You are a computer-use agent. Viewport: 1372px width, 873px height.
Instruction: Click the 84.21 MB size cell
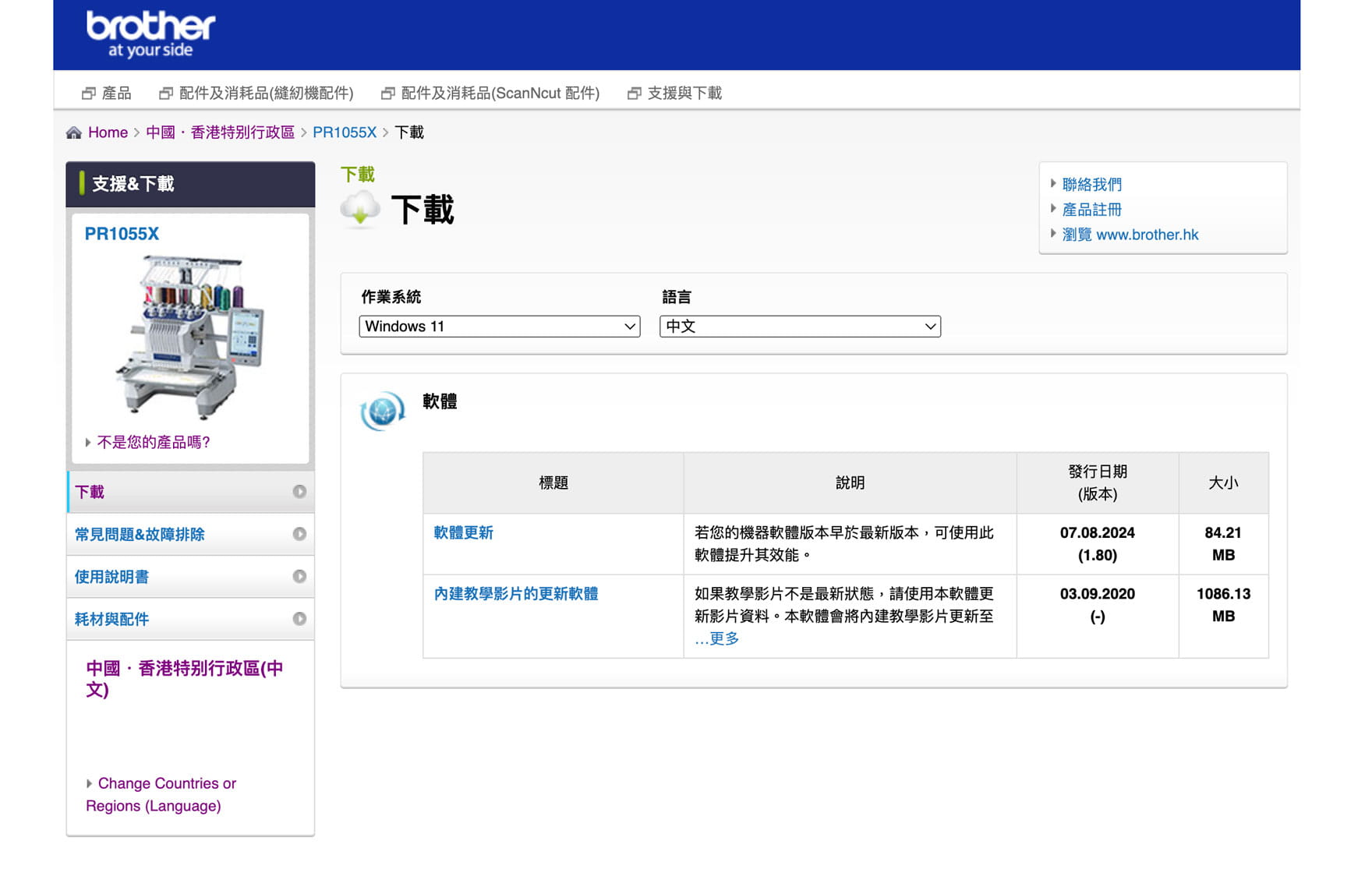click(x=1224, y=544)
